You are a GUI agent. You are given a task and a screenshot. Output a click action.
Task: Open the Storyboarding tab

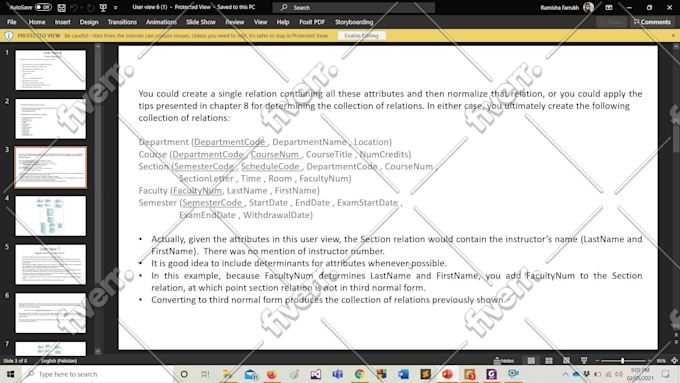pyautogui.click(x=354, y=22)
